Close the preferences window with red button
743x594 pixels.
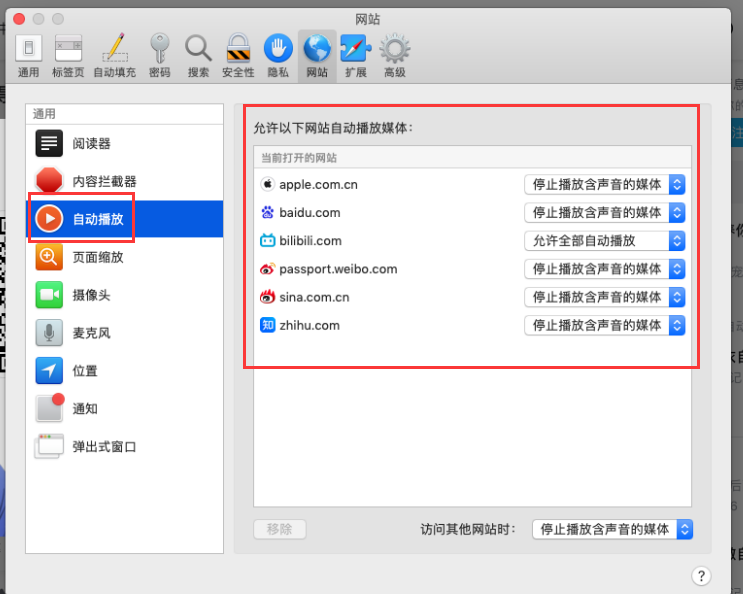coord(19,19)
